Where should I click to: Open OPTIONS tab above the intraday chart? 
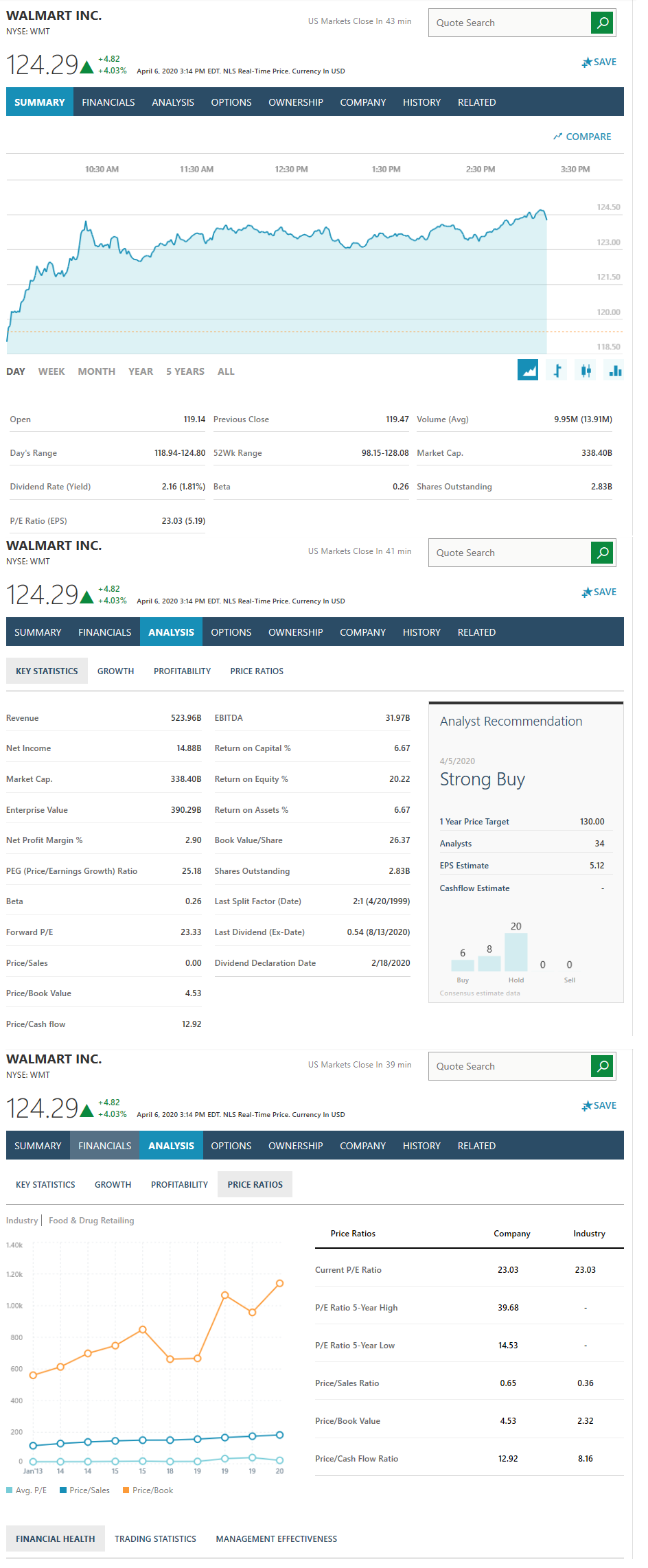[x=231, y=102]
